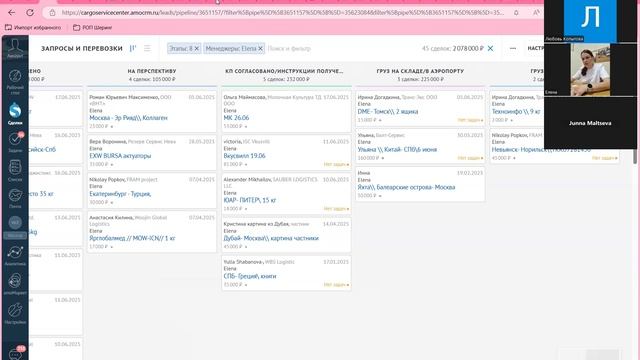Click the КП СОГЛАСОВАНО/ИНСТРУКЦИИ column header

click(284, 71)
